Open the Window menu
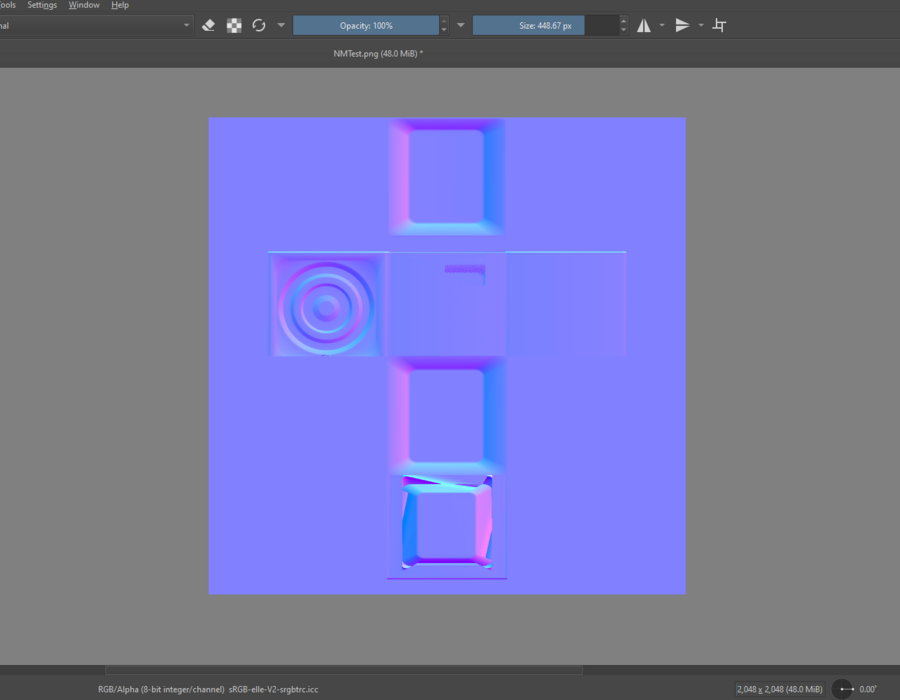 84,5
